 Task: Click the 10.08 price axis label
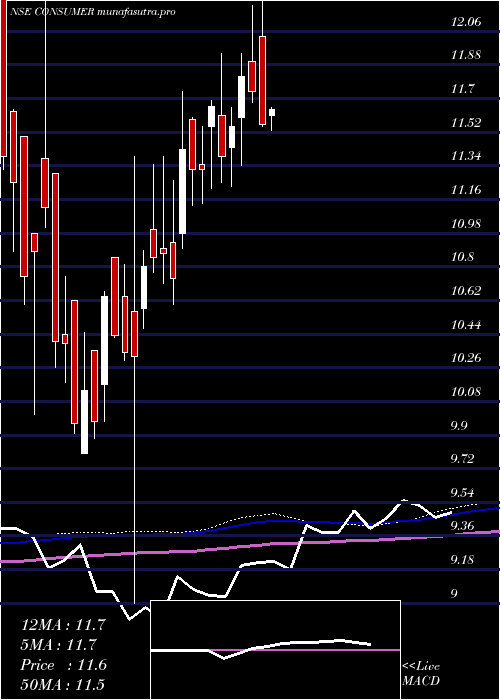466,392
